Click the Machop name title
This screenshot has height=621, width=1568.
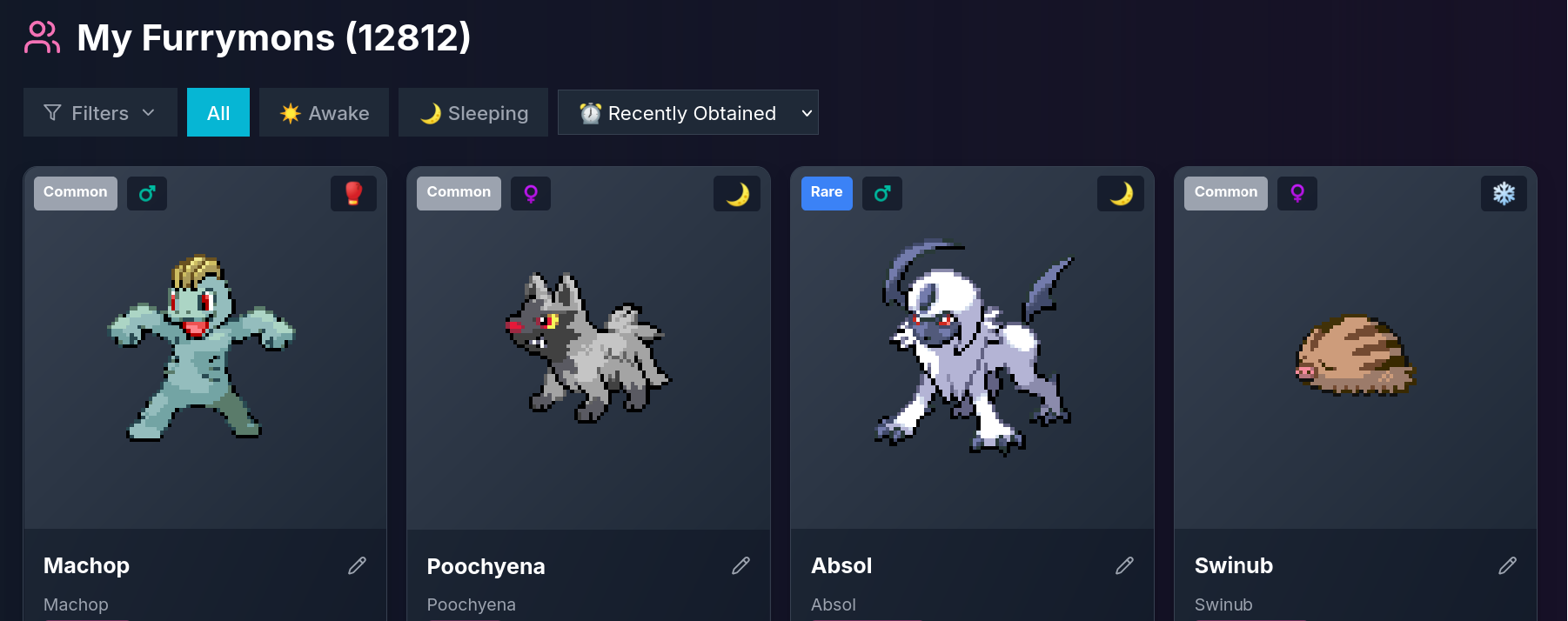click(x=86, y=565)
